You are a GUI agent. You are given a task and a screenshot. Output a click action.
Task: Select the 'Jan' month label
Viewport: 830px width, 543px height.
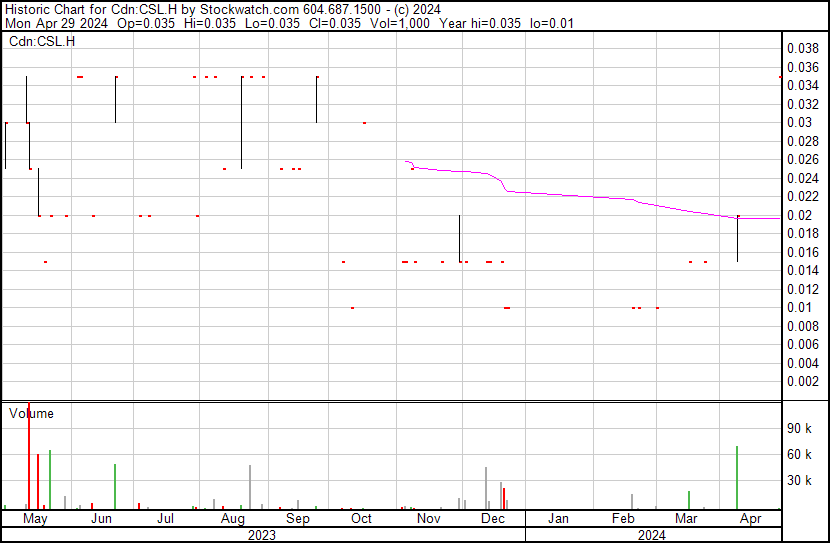click(558, 519)
